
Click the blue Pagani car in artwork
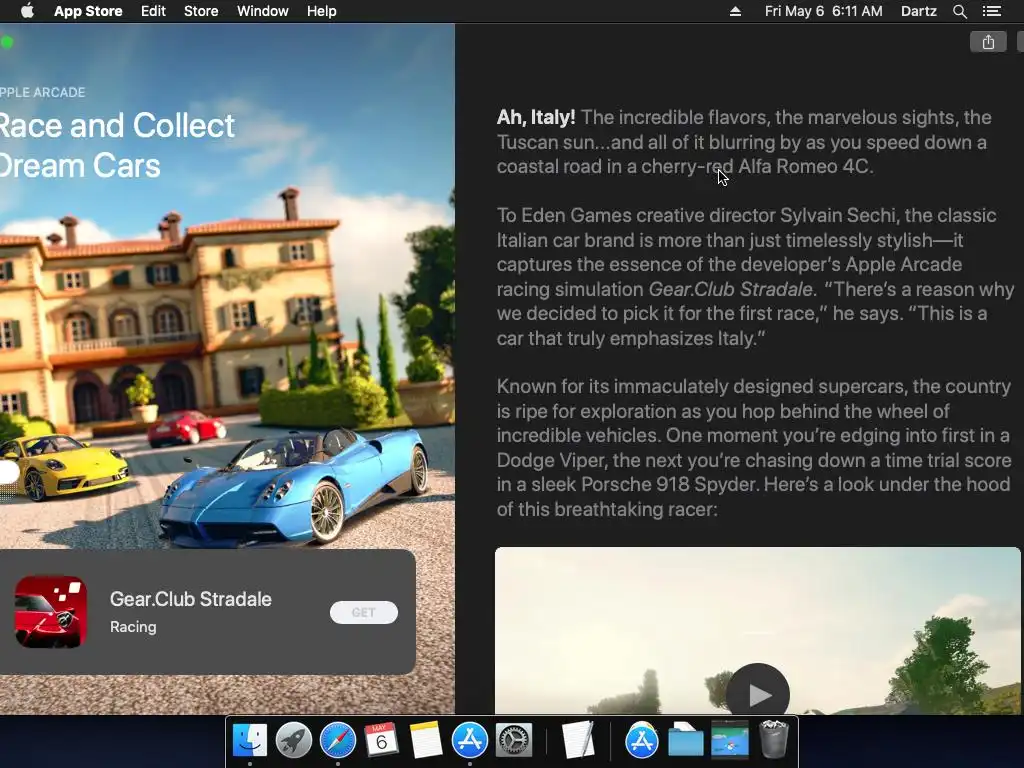294,487
